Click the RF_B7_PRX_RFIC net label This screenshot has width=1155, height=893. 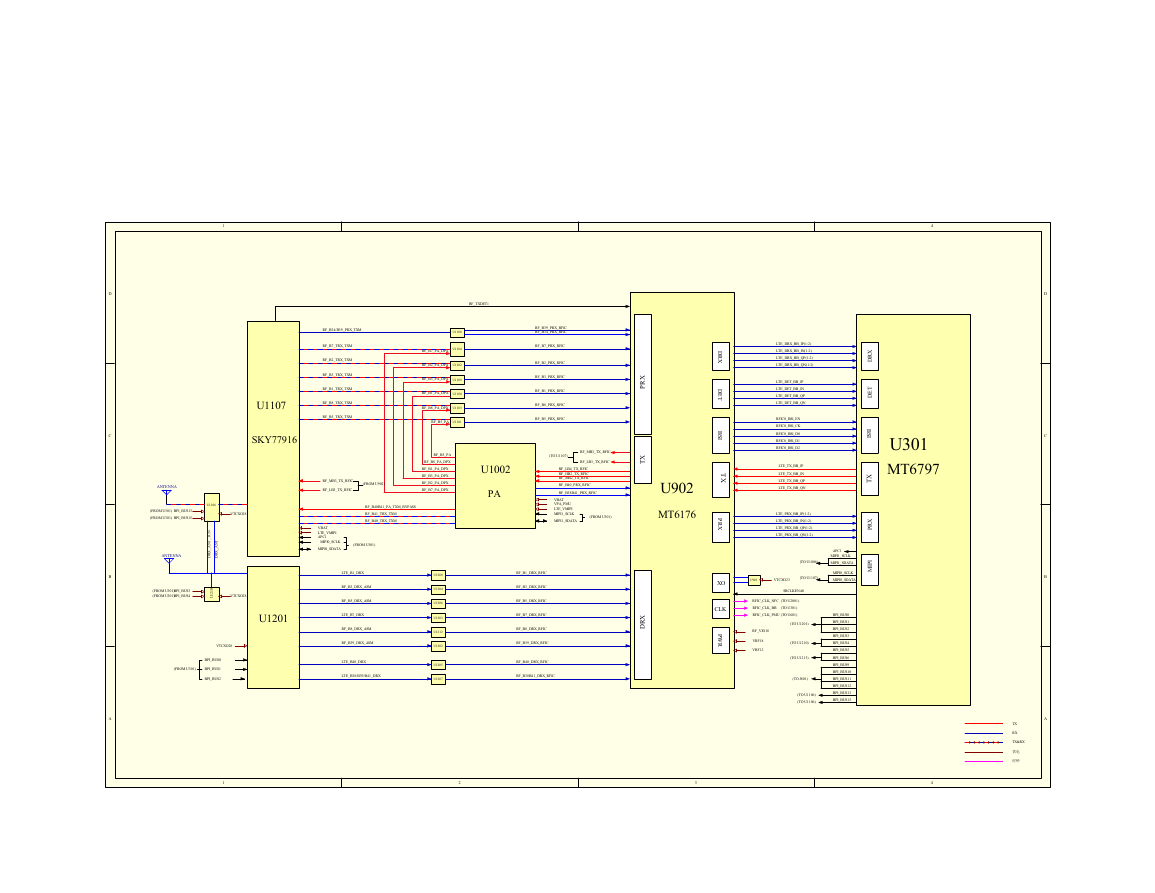(550, 346)
